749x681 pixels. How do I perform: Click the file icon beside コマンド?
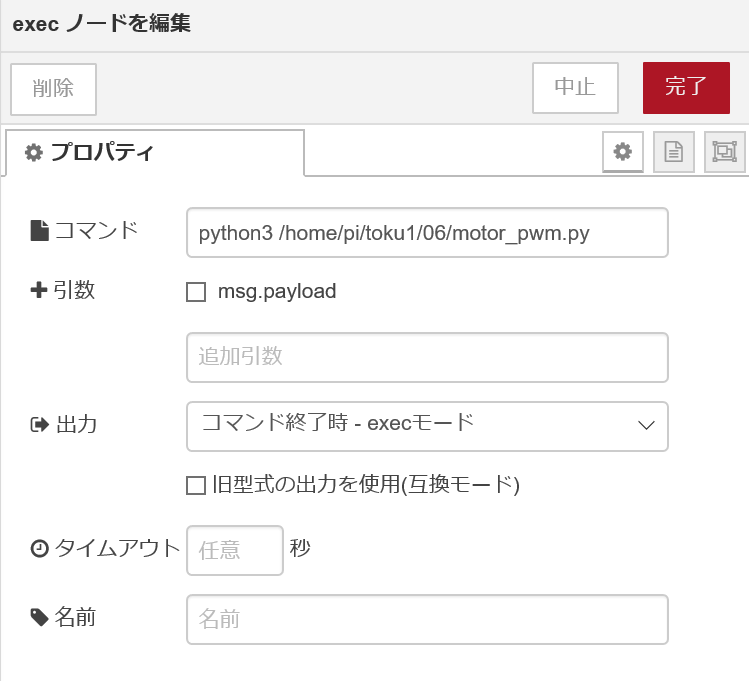pyautogui.click(x=39, y=231)
